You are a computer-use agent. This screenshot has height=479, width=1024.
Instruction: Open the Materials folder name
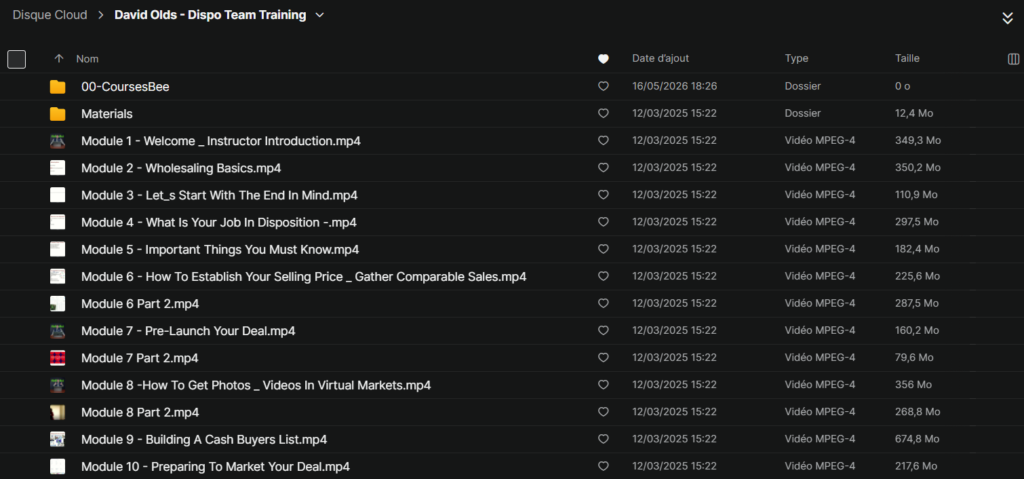(106, 114)
